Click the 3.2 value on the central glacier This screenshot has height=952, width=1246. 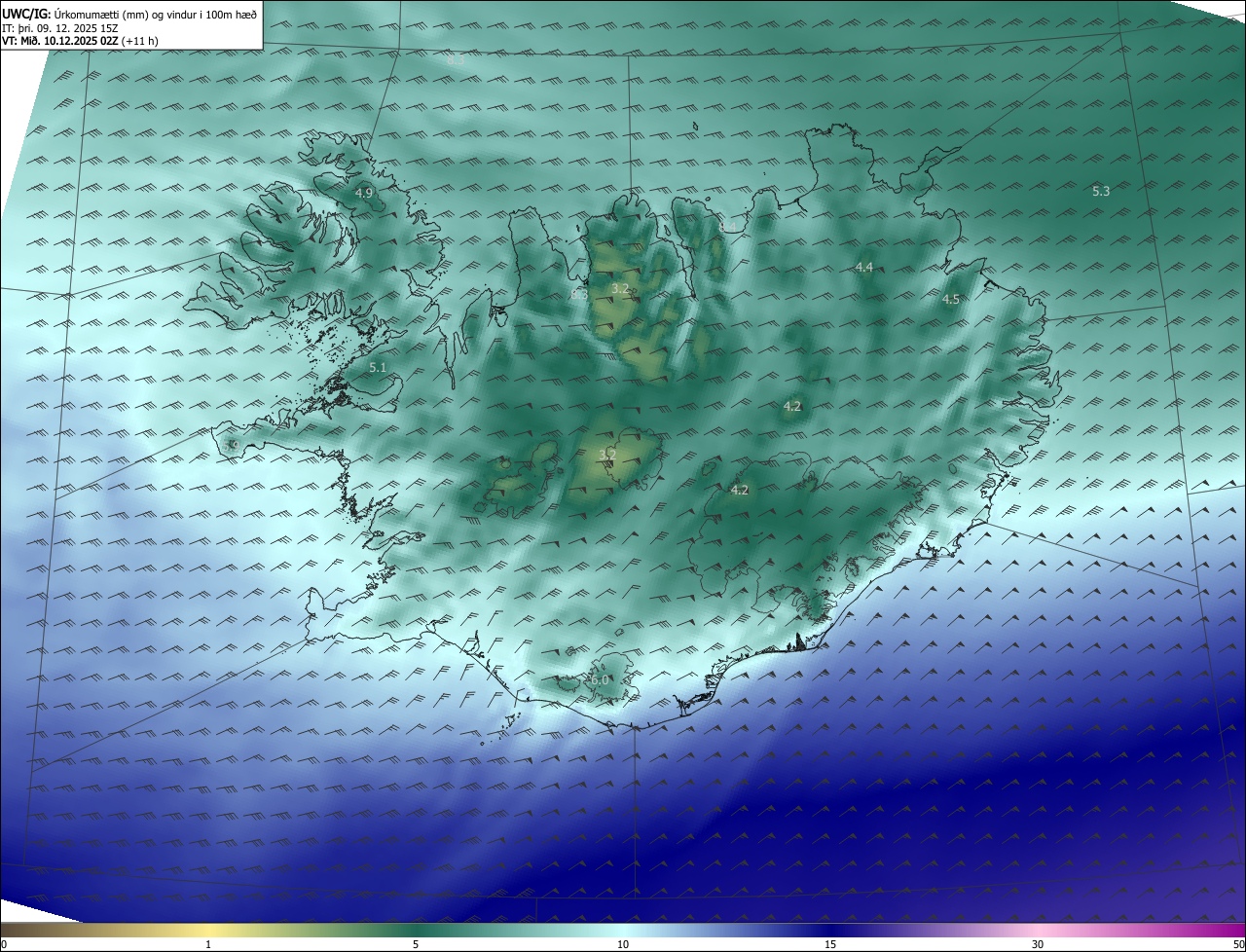pos(607,455)
